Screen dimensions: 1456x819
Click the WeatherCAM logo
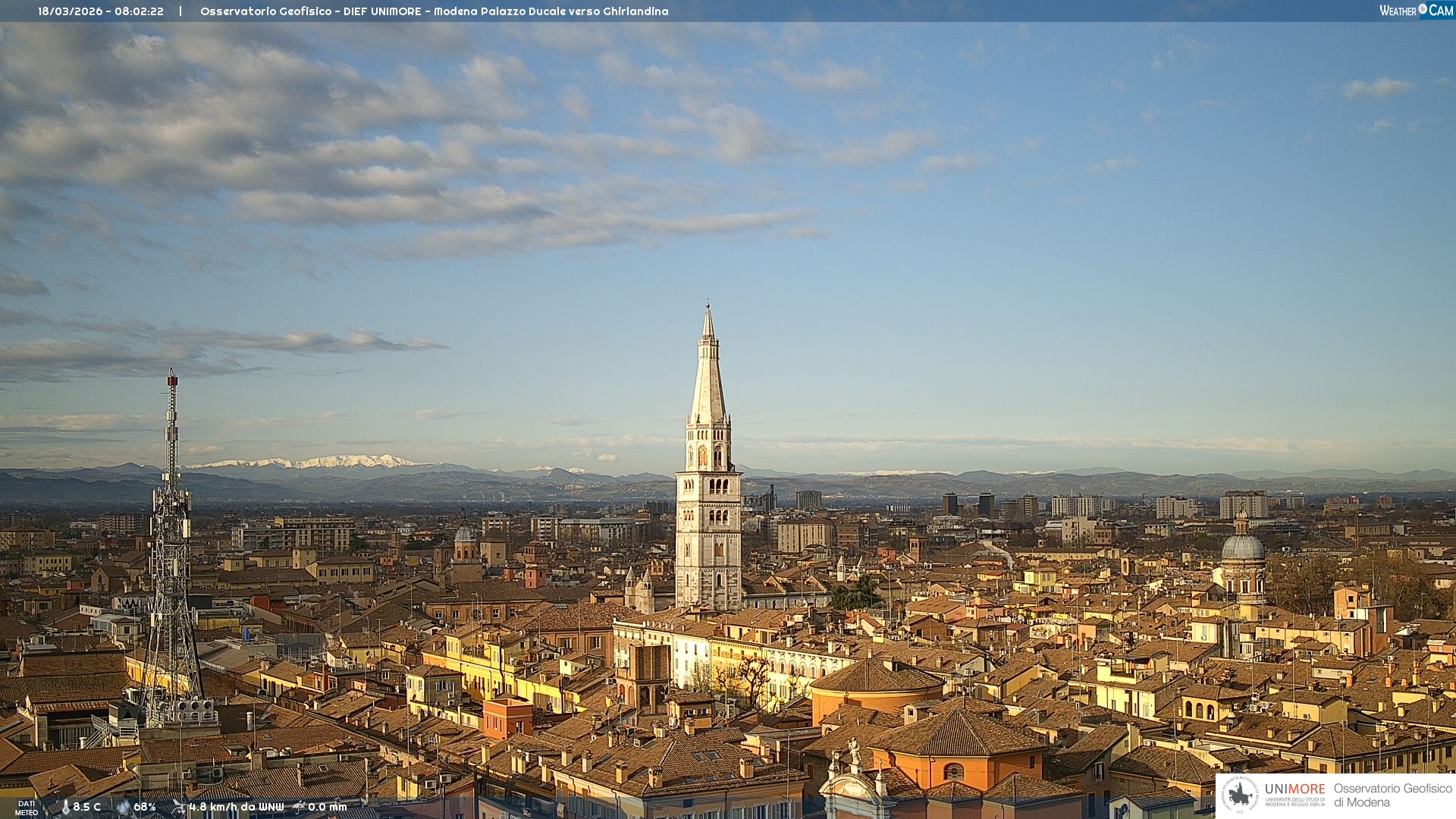(1416, 11)
